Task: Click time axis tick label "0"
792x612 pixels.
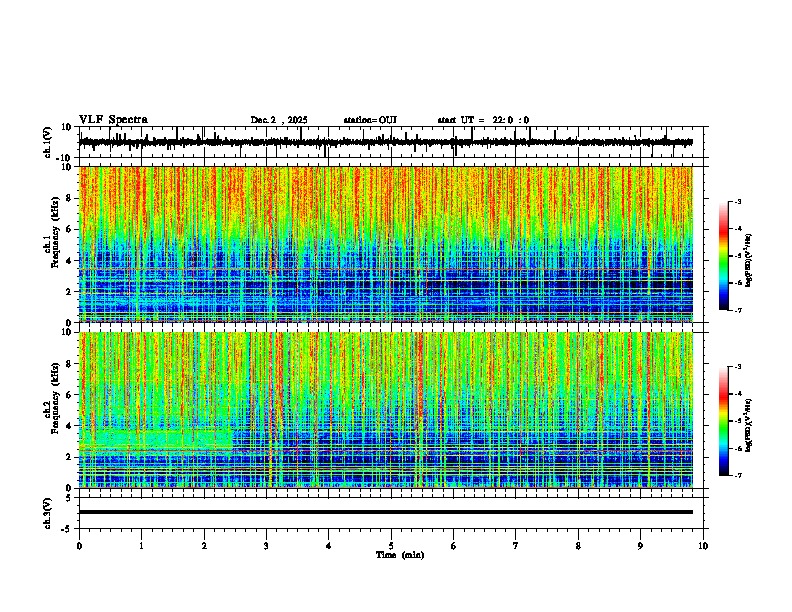Action: [79, 546]
